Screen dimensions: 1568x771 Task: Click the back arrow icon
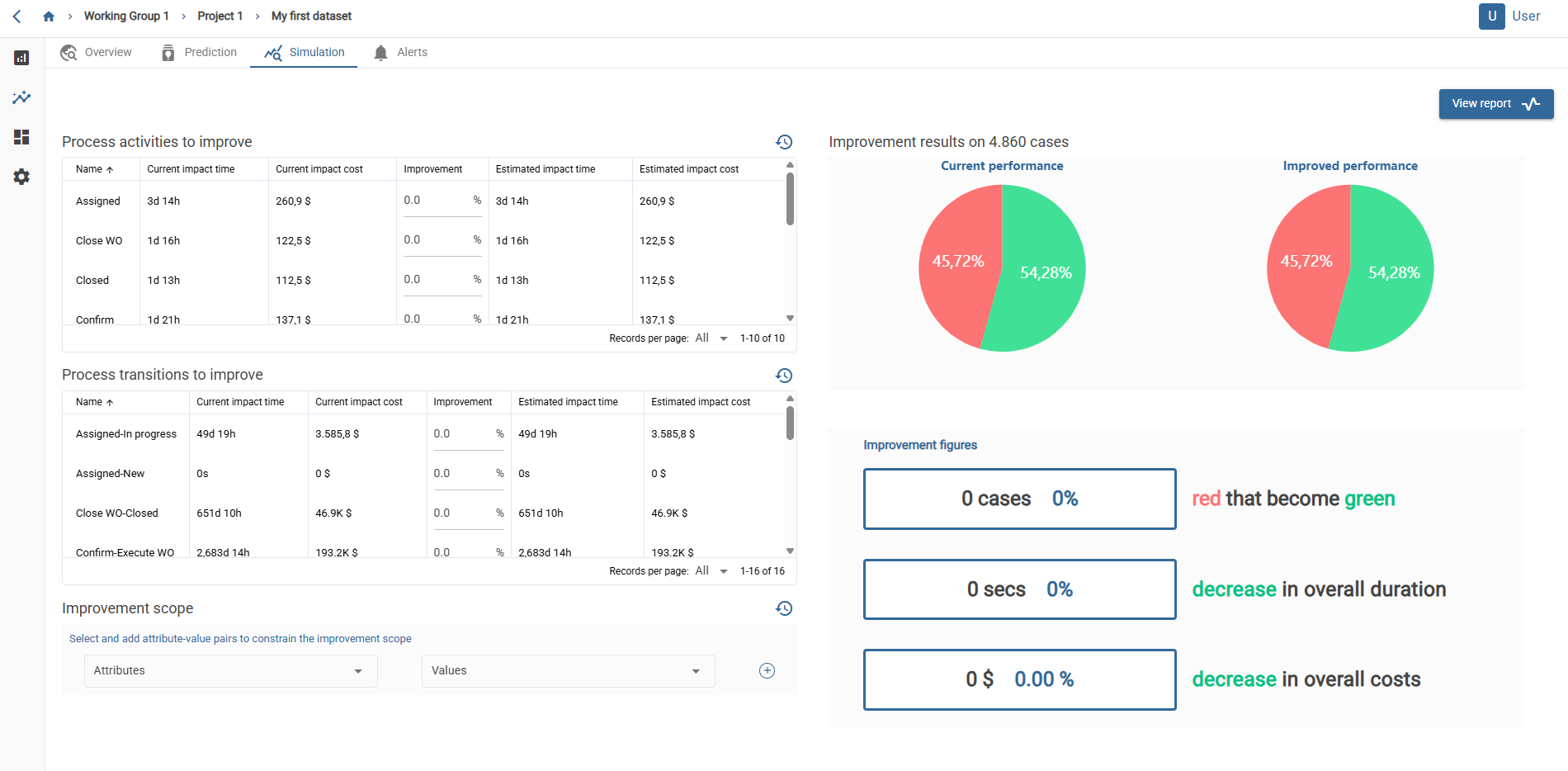pyautogui.click(x=17, y=17)
